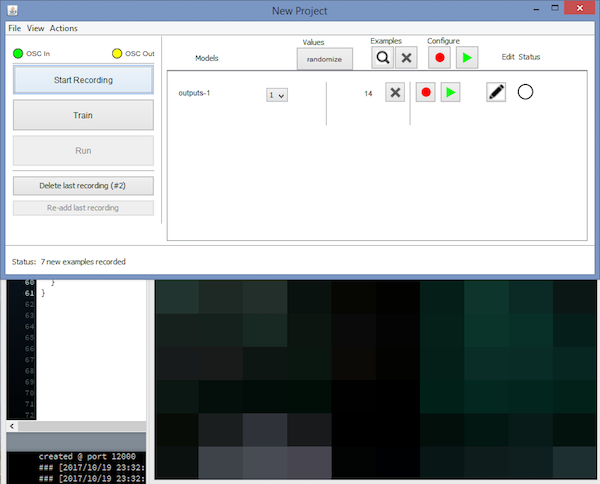This screenshot has width=600, height=484.
Task: Toggle recording for the outputs-1 row
Action: tap(426, 92)
